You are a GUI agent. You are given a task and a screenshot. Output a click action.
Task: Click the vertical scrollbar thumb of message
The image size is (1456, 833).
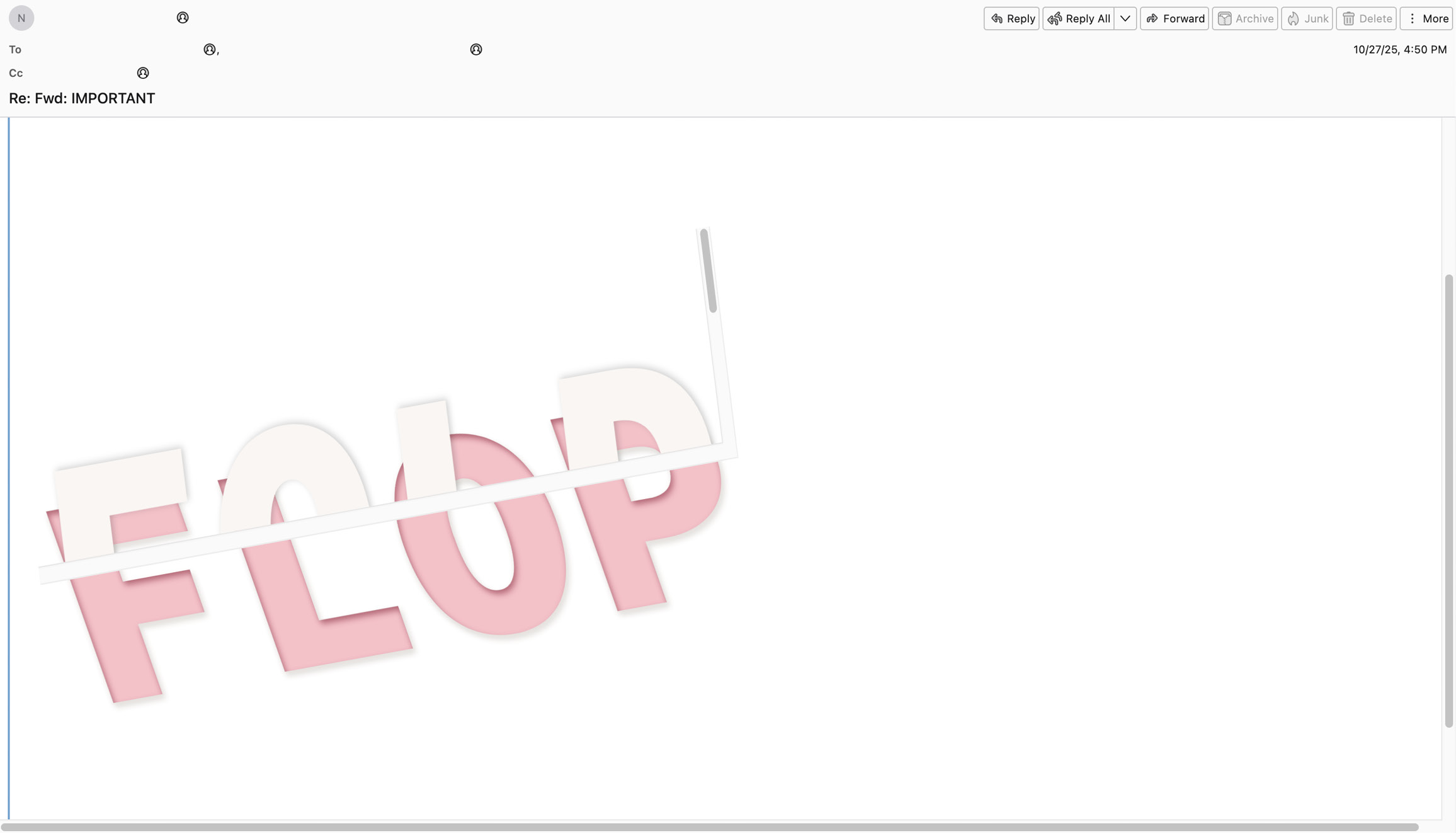[1448, 500]
